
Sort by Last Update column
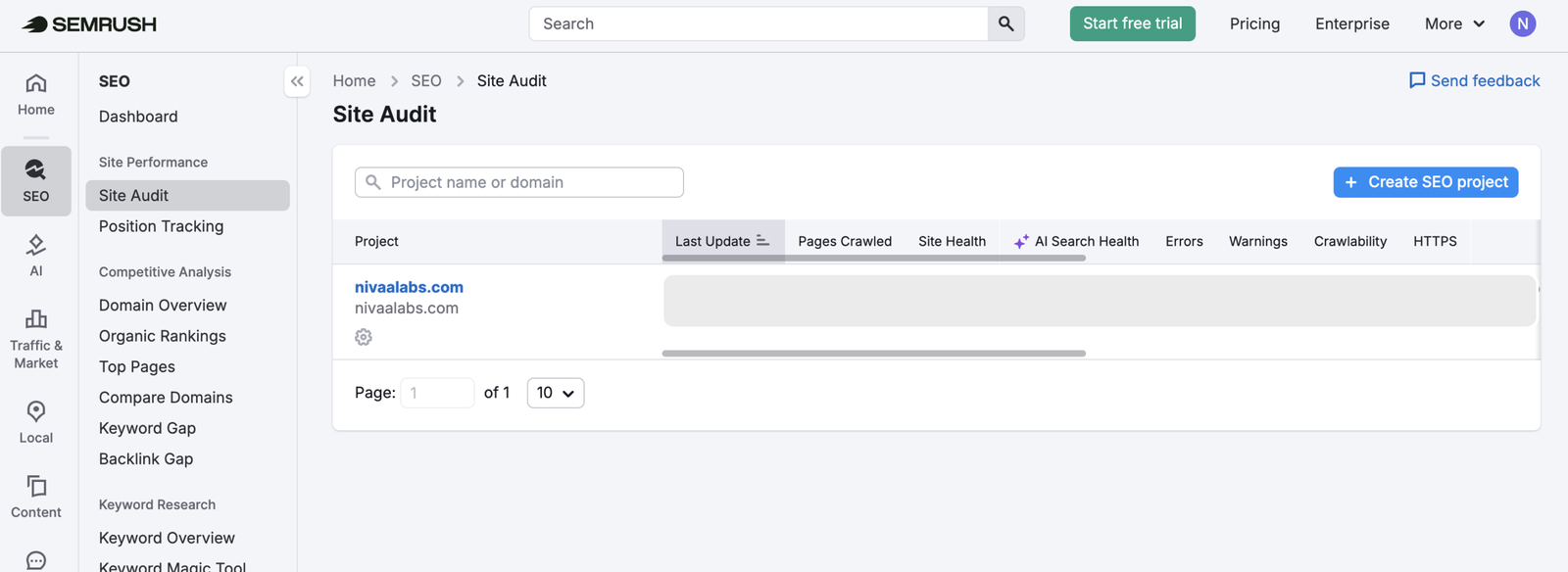click(723, 241)
